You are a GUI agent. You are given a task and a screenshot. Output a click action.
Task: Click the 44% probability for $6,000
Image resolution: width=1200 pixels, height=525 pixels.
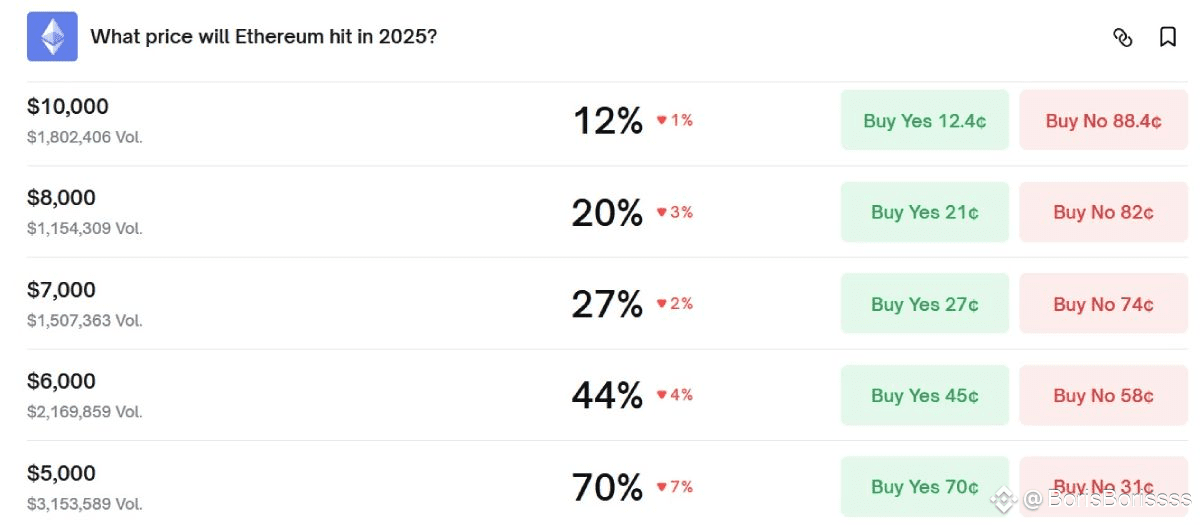tap(607, 396)
